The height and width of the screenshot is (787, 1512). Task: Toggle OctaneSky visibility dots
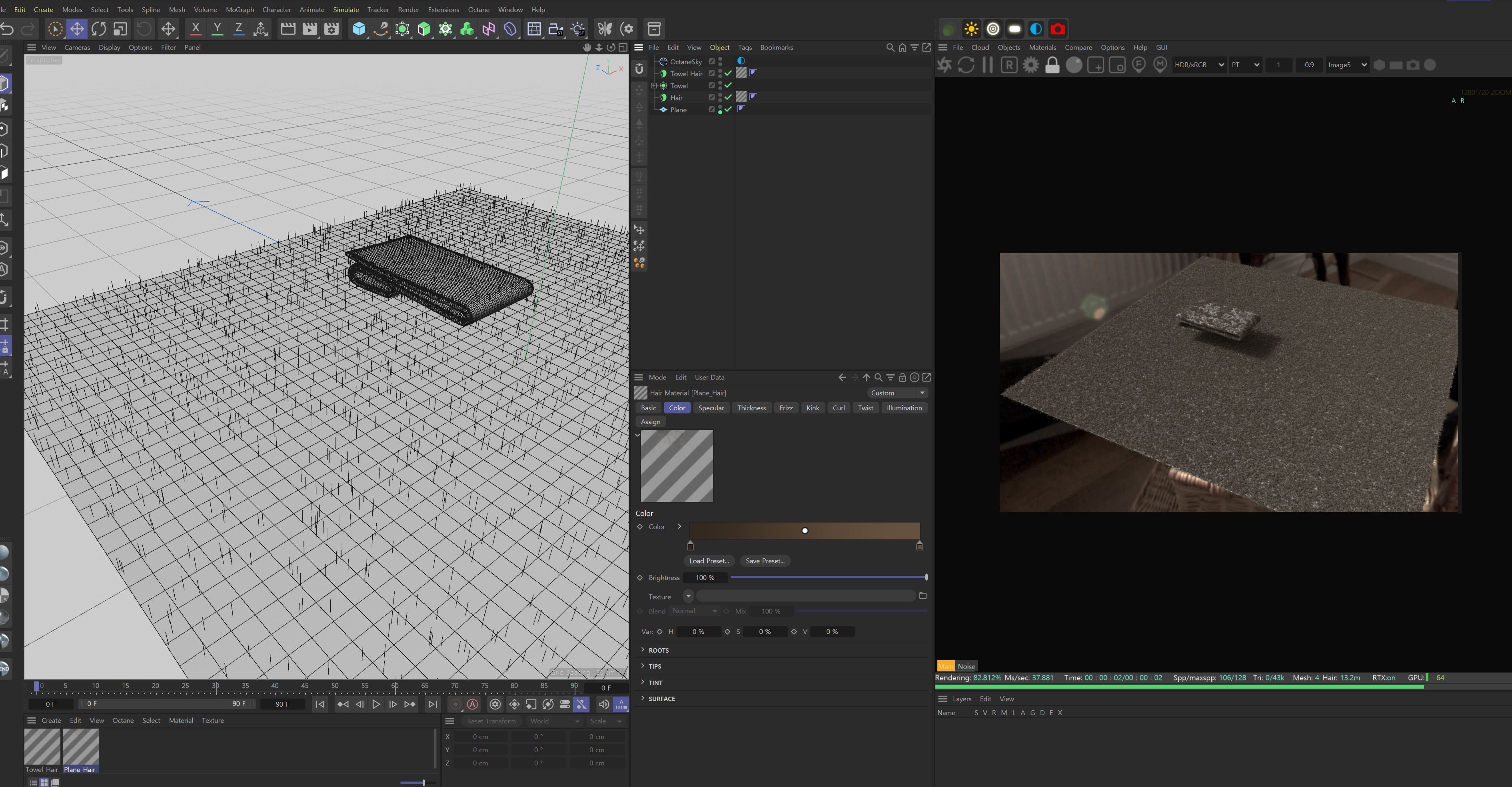pos(720,62)
